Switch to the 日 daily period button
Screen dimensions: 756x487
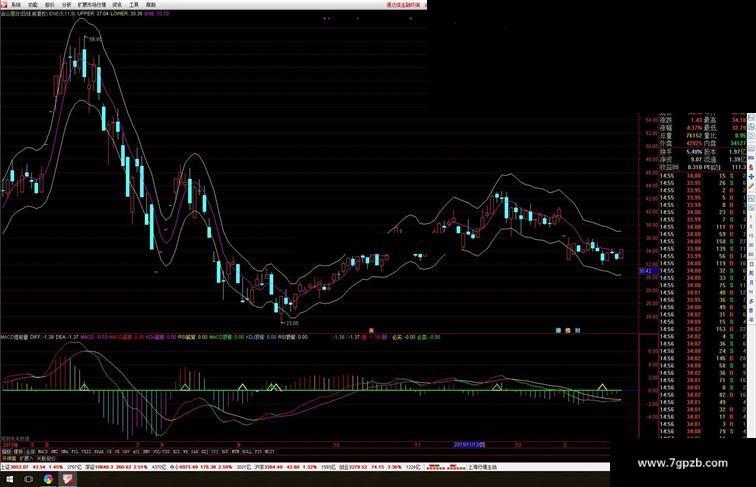(x=751, y=264)
